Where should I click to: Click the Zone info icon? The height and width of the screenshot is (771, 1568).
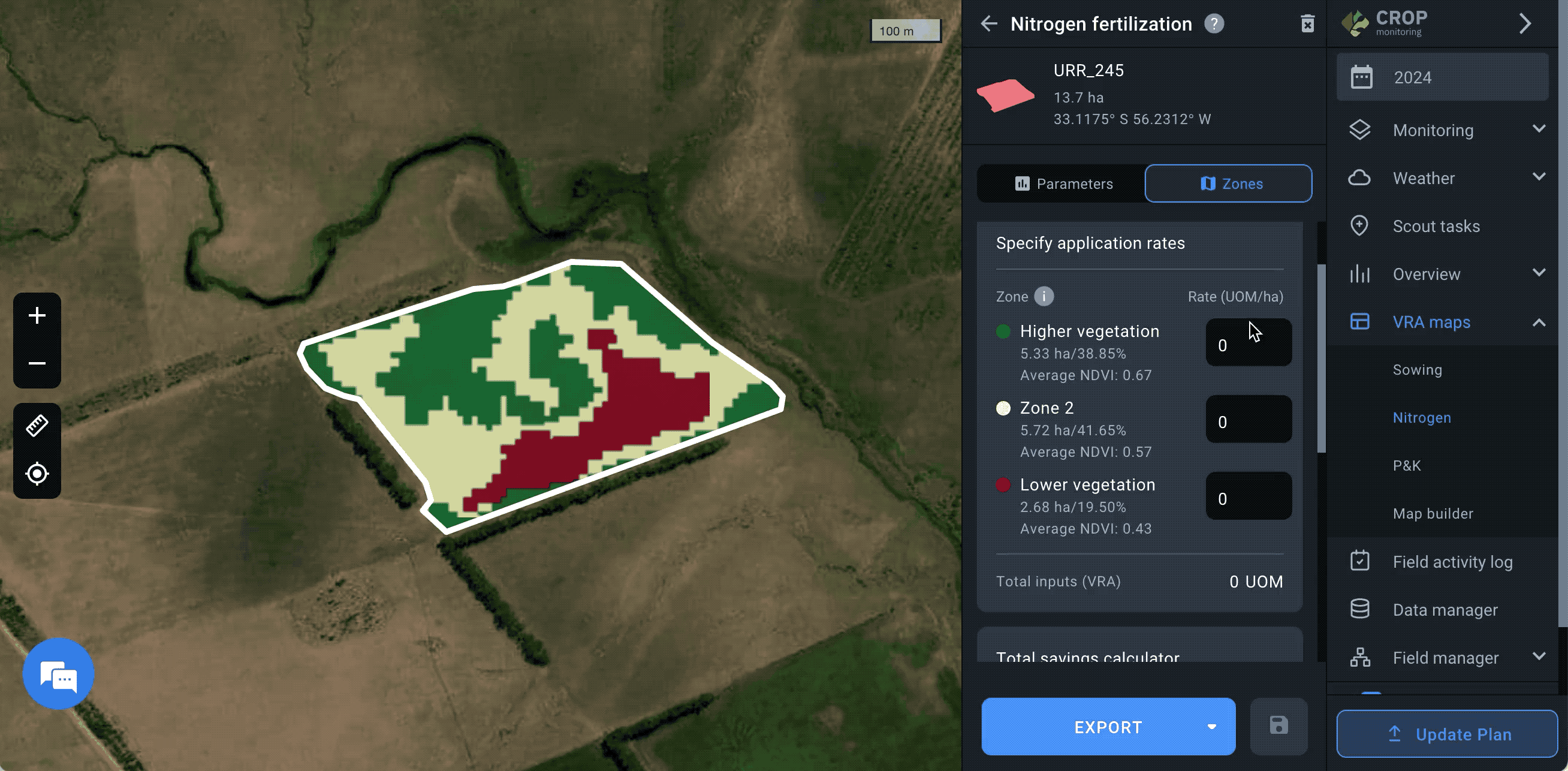[1044, 297]
